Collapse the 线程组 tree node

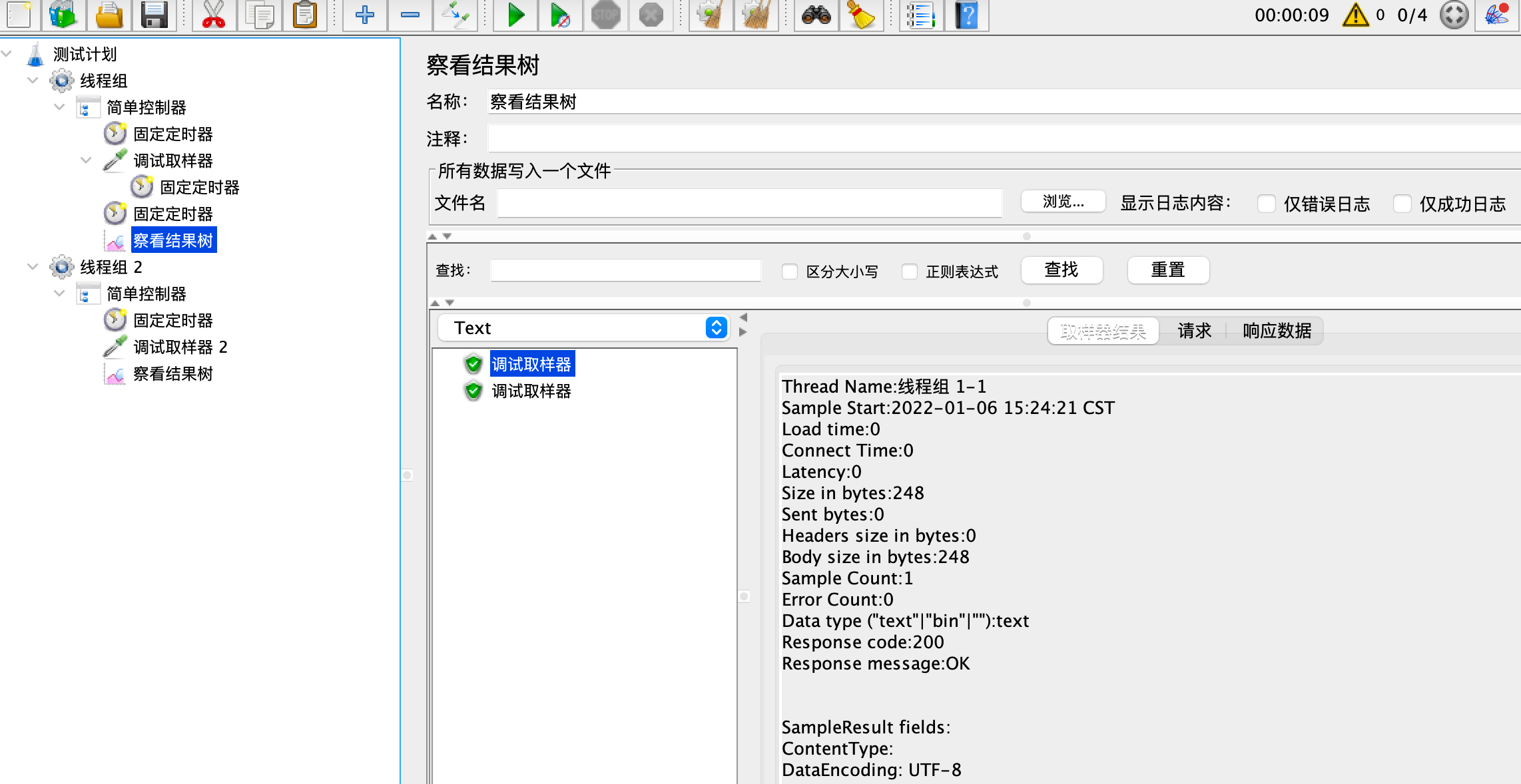31,81
